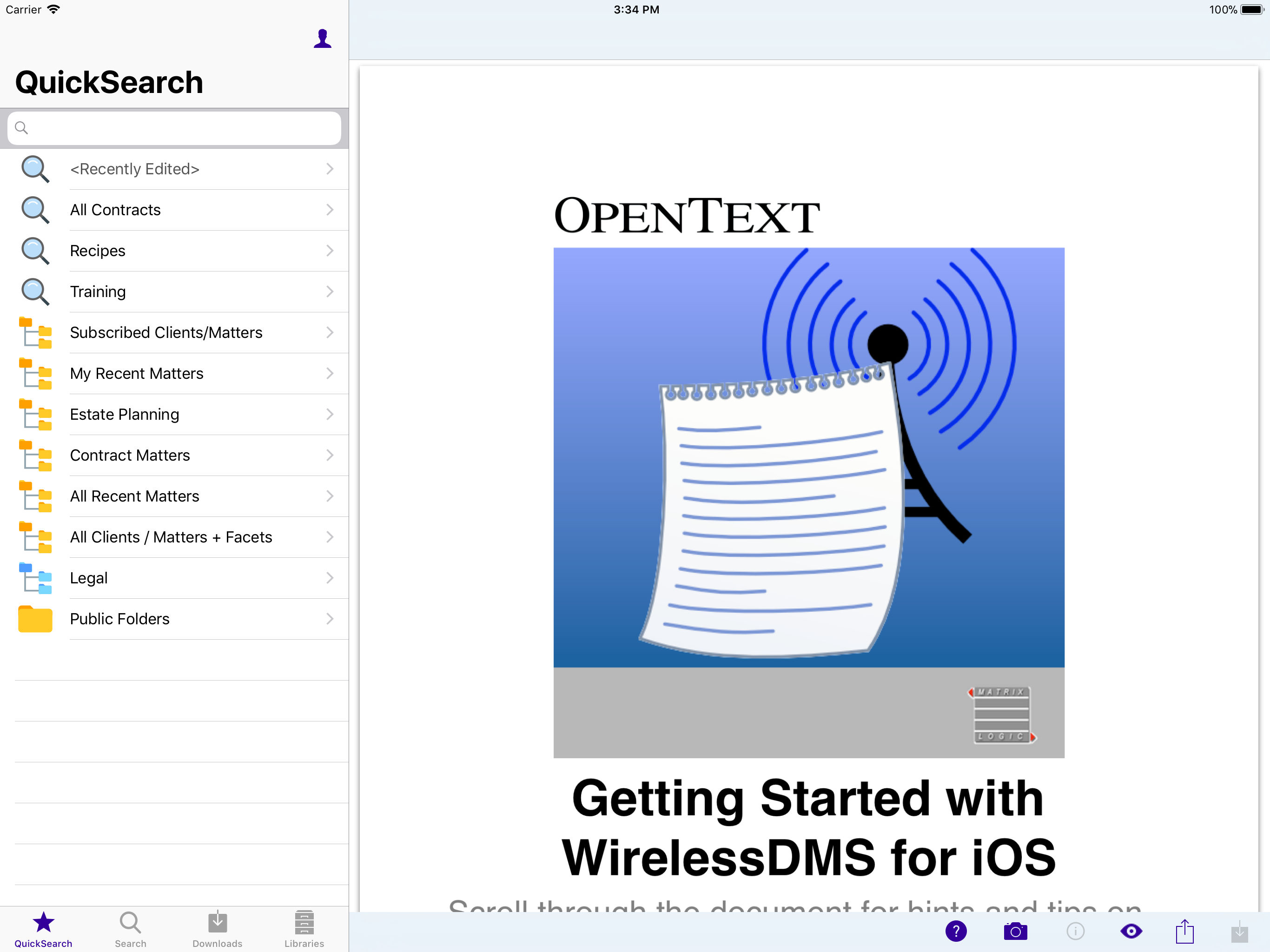Tap the download arrow icon in document toolbar

(x=1240, y=932)
